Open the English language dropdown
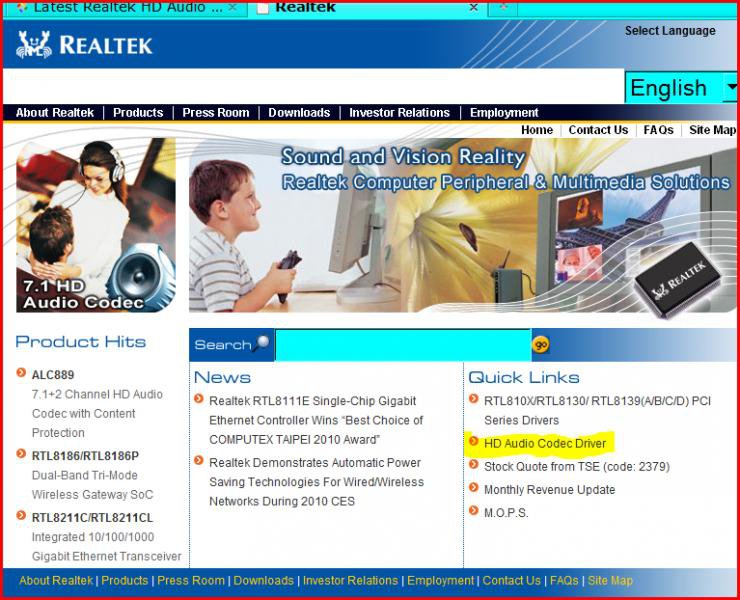This screenshot has width=740, height=600. 681,88
